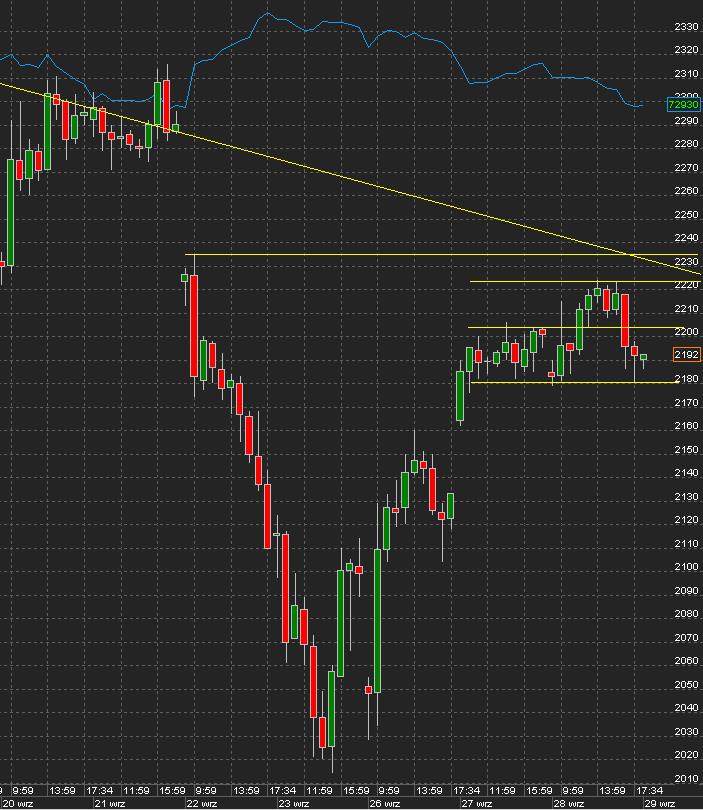
Task: Click the 2330 price axis label
Action: 686,27
